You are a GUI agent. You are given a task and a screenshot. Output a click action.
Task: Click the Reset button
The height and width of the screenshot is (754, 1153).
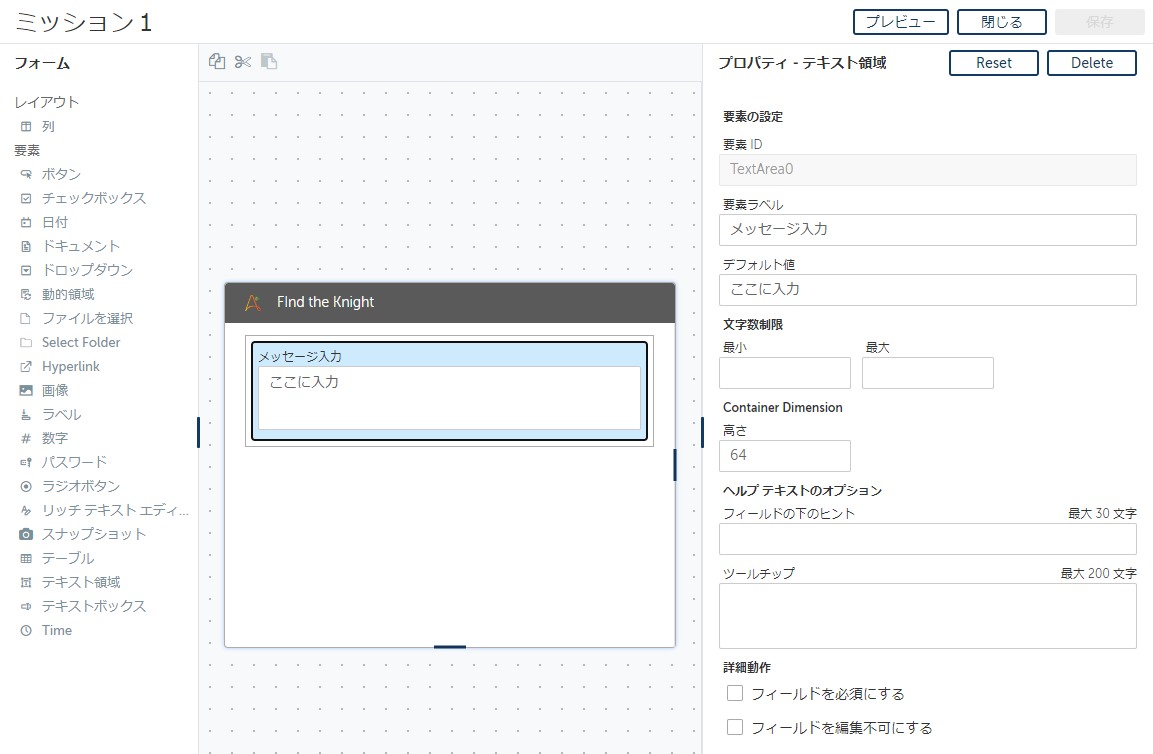(x=993, y=63)
